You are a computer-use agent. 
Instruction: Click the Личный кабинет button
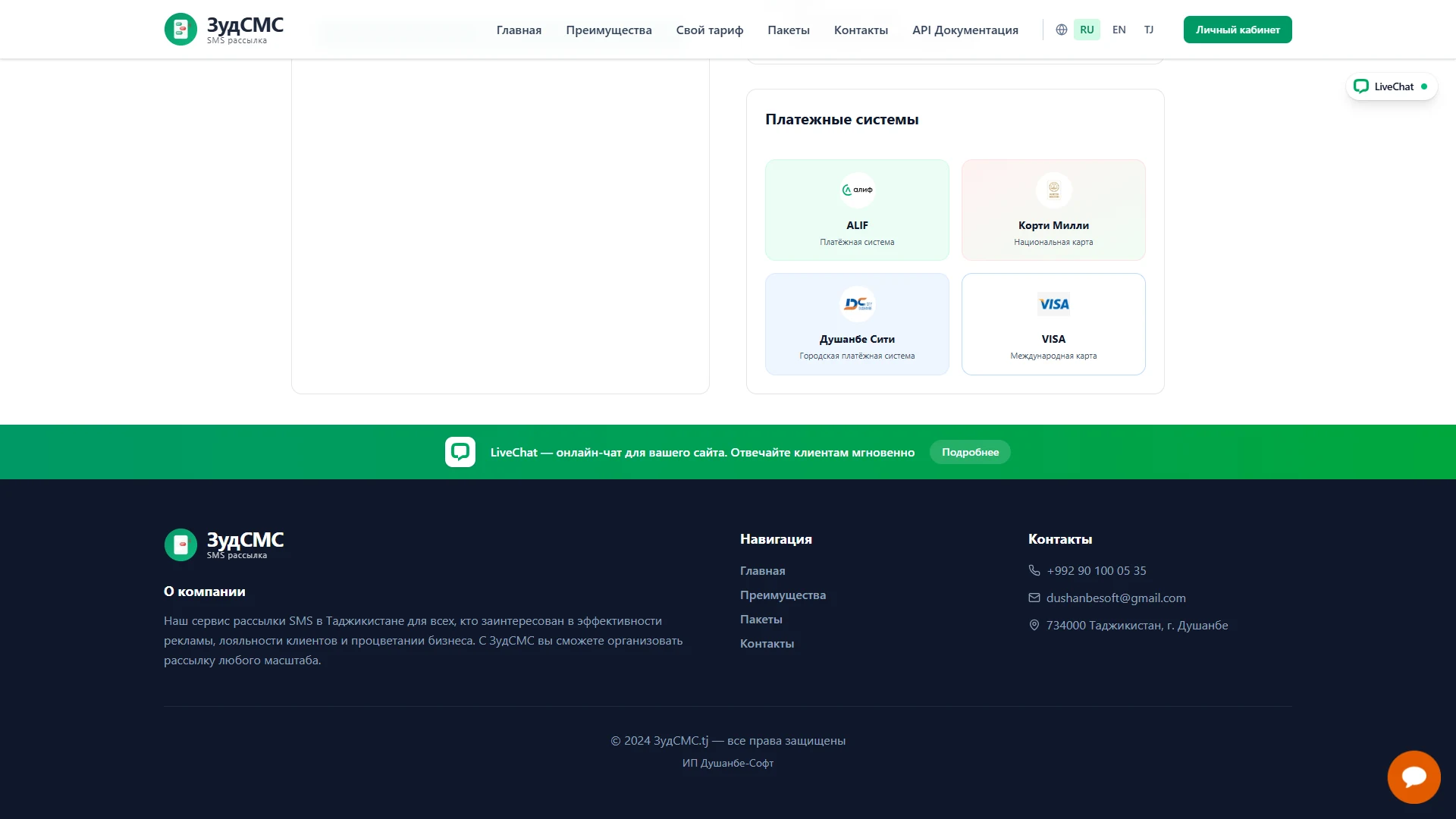[x=1238, y=30]
